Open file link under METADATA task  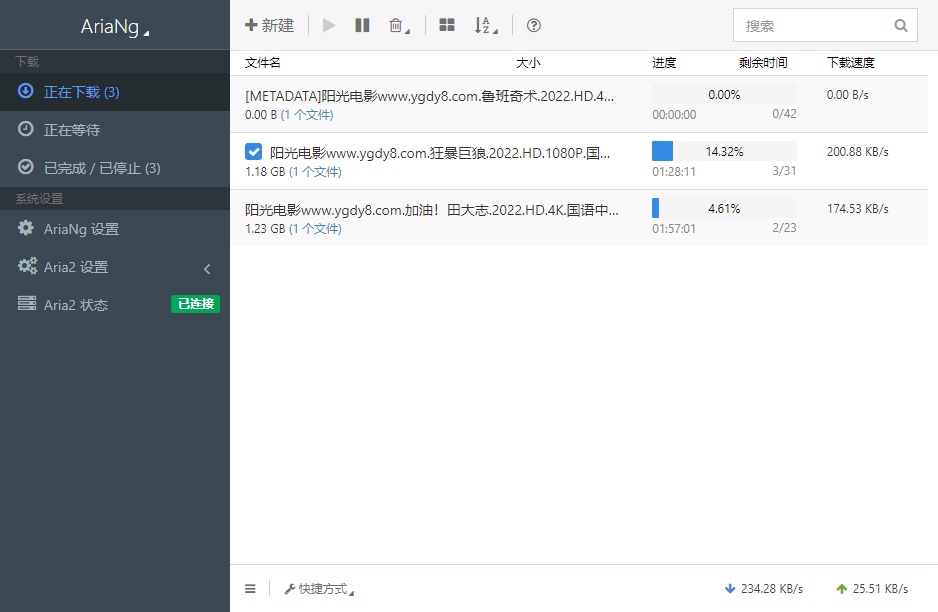point(307,115)
